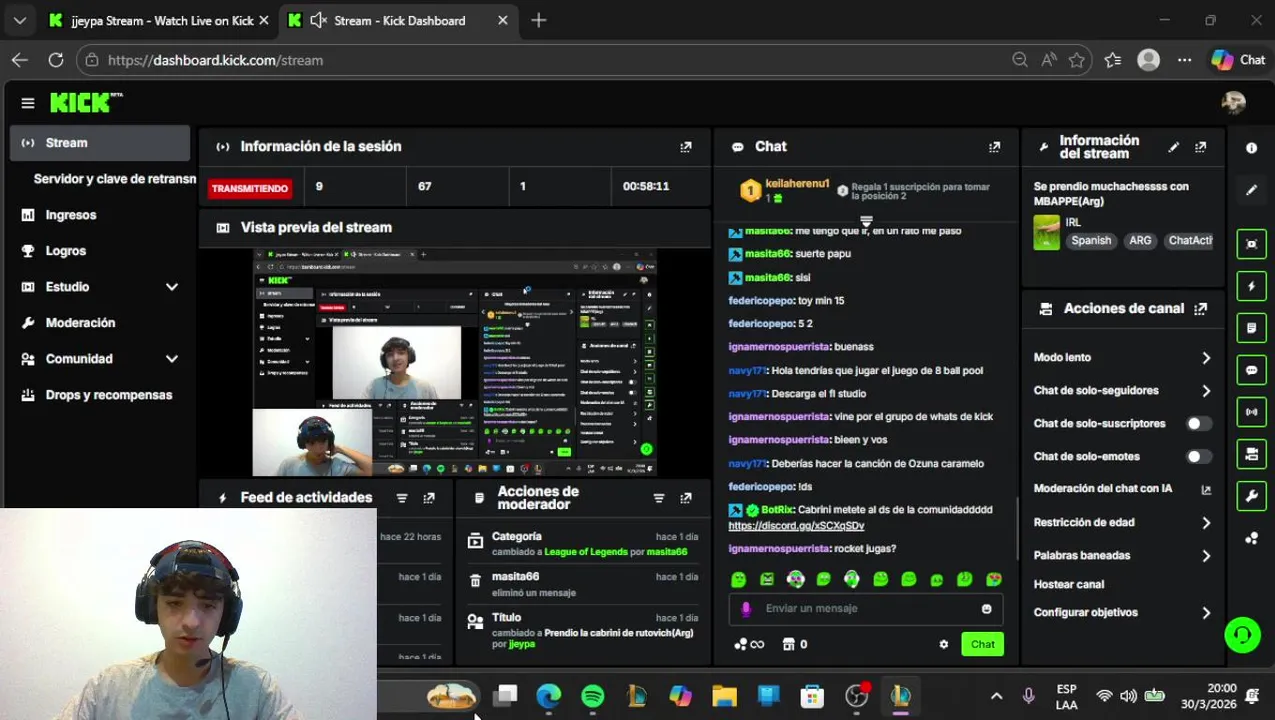Pop out the Feed de actividades panel
This screenshot has width=1275, height=720.
[x=429, y=498]
